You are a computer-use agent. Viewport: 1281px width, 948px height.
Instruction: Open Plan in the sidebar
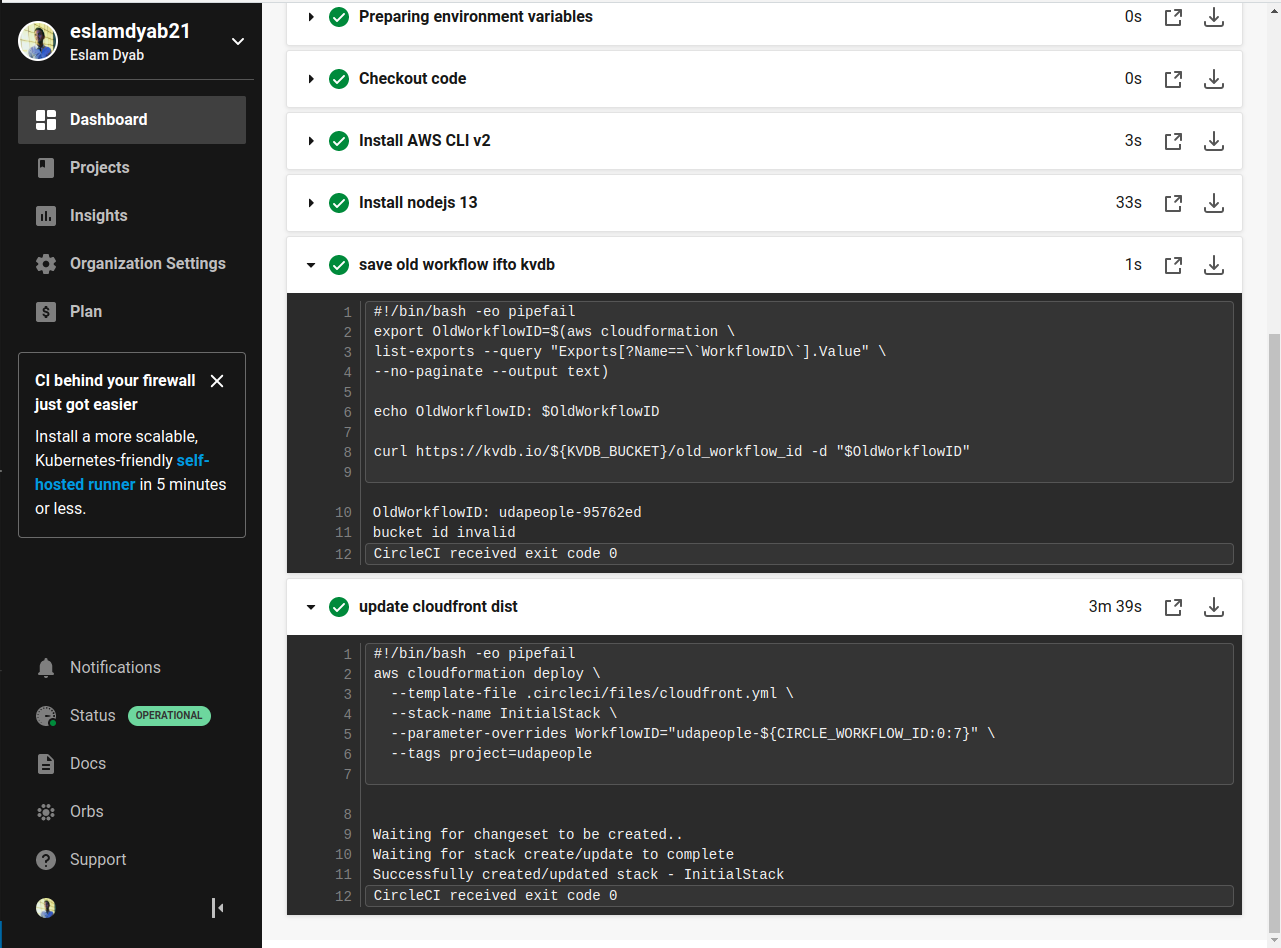pyautogui.click(x=132, y=312)
